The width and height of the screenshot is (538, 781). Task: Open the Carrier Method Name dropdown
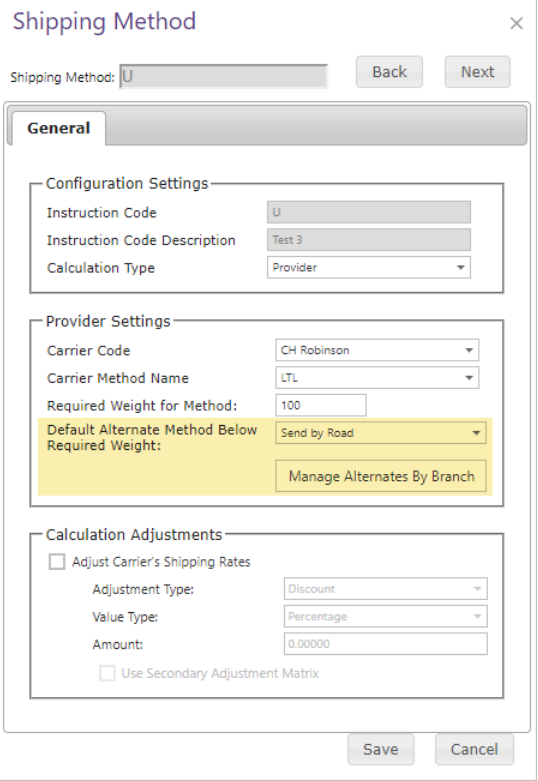point(377,378)
